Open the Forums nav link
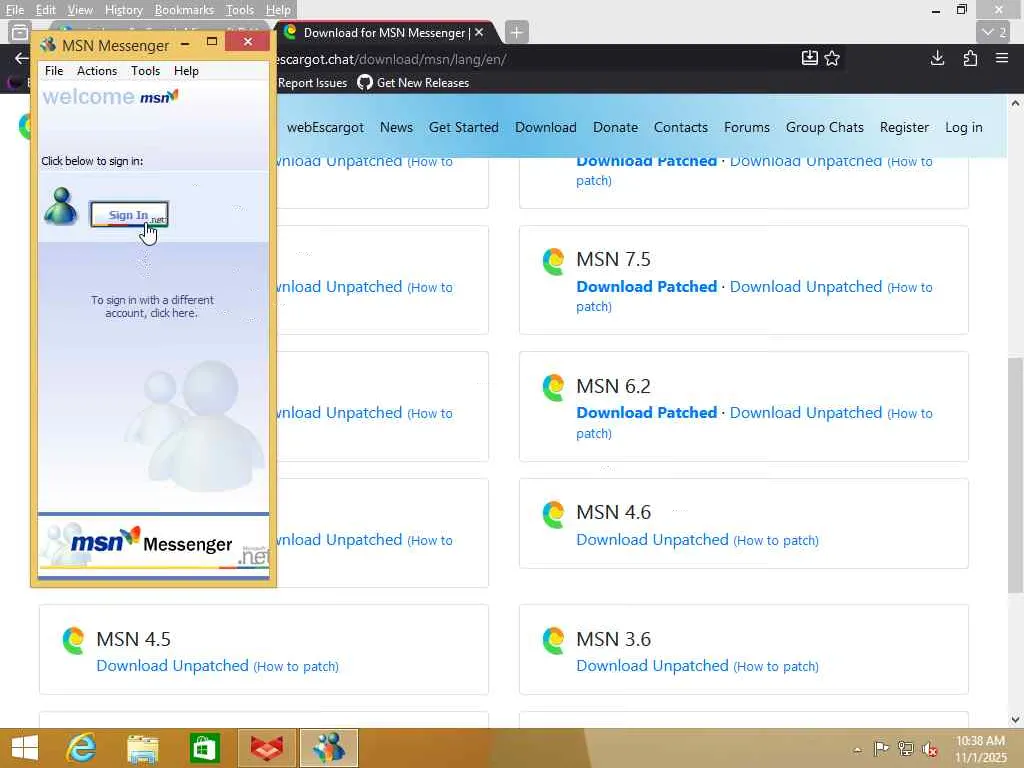The width and height of the screenshot is (1024, 768). 746,127
